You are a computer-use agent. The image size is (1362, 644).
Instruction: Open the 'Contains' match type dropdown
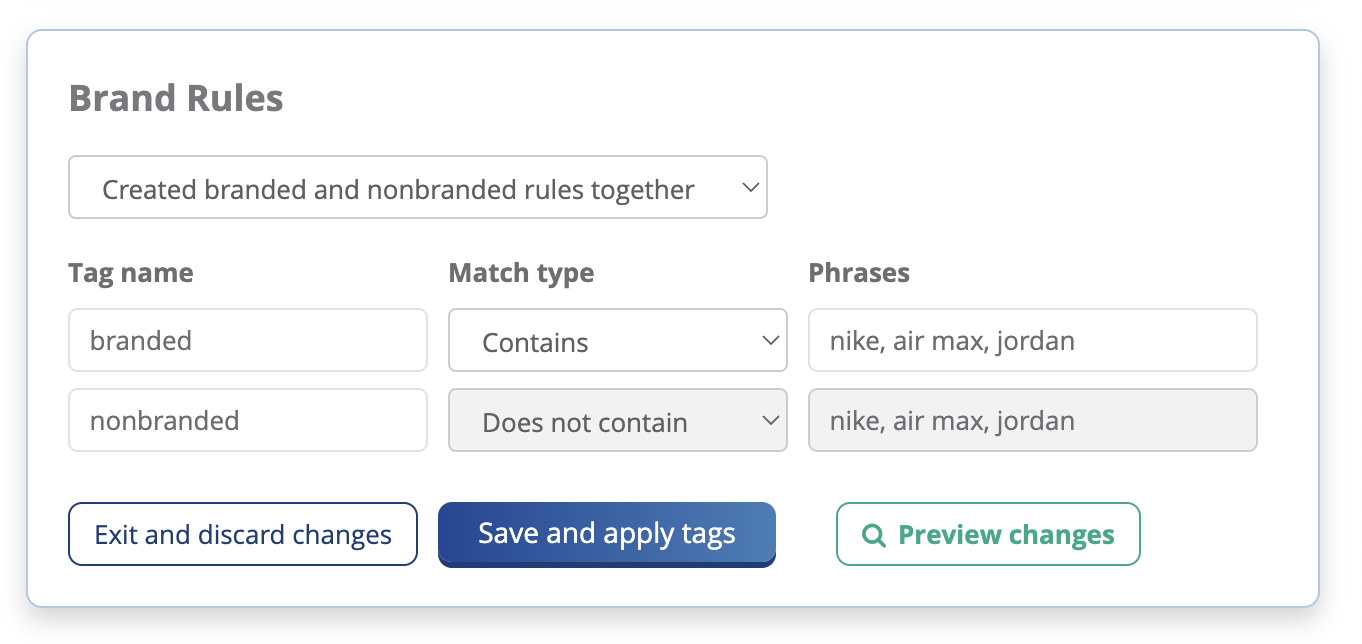click(x=617, y=341)
